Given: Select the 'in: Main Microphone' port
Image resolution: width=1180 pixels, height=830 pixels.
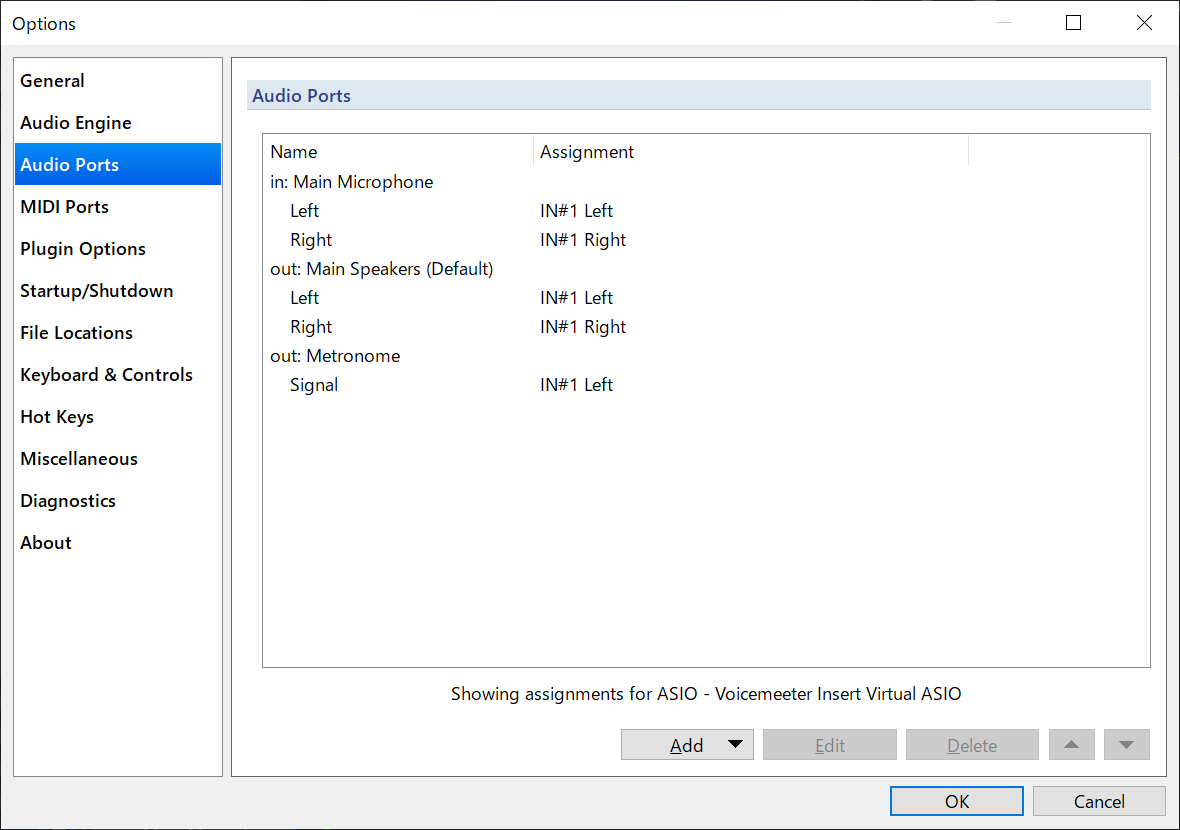Looking at the screenshot, I should [x=352, y=182].
